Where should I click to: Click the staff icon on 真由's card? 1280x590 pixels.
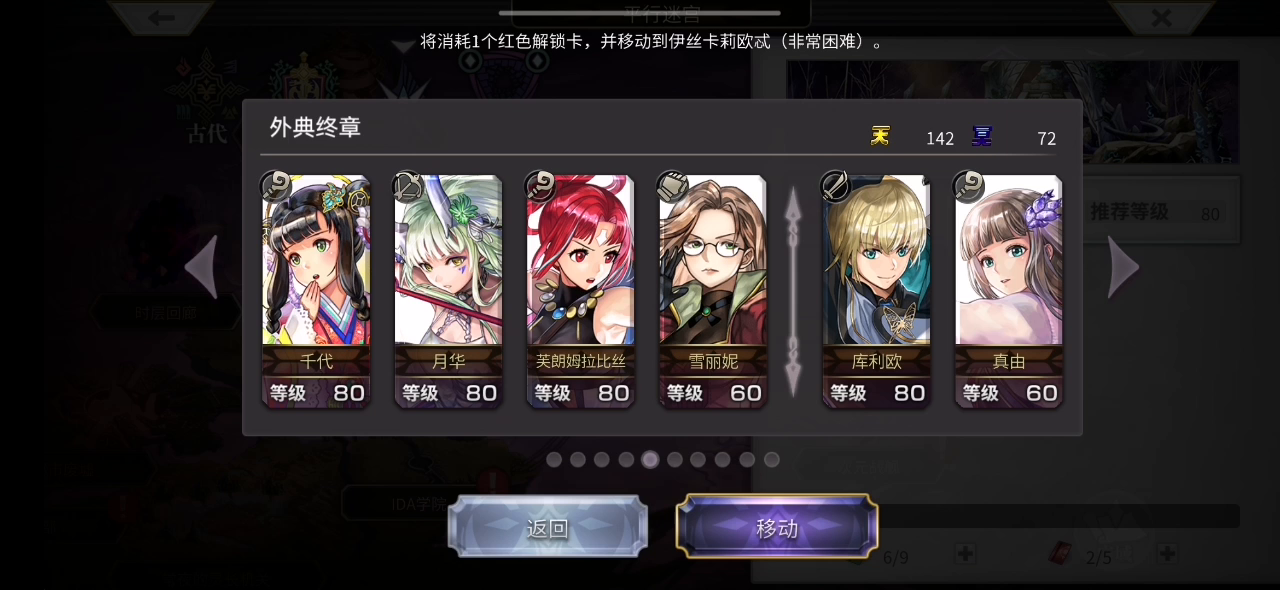pyautogui.click(x=968, y=186)
